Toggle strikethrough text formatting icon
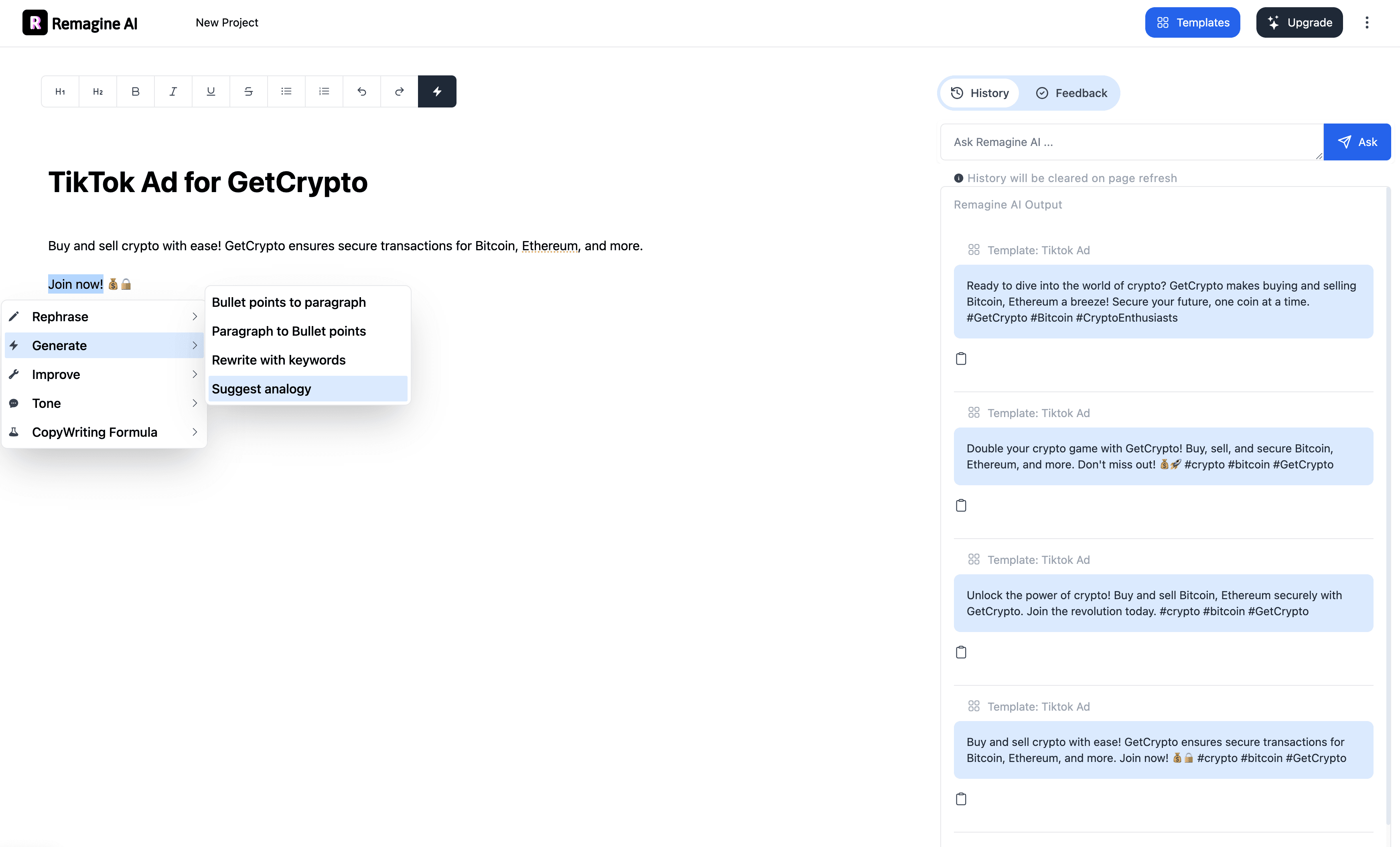Screen dimensions: 1400x847 pyautogui.click(x=248, y=91)
